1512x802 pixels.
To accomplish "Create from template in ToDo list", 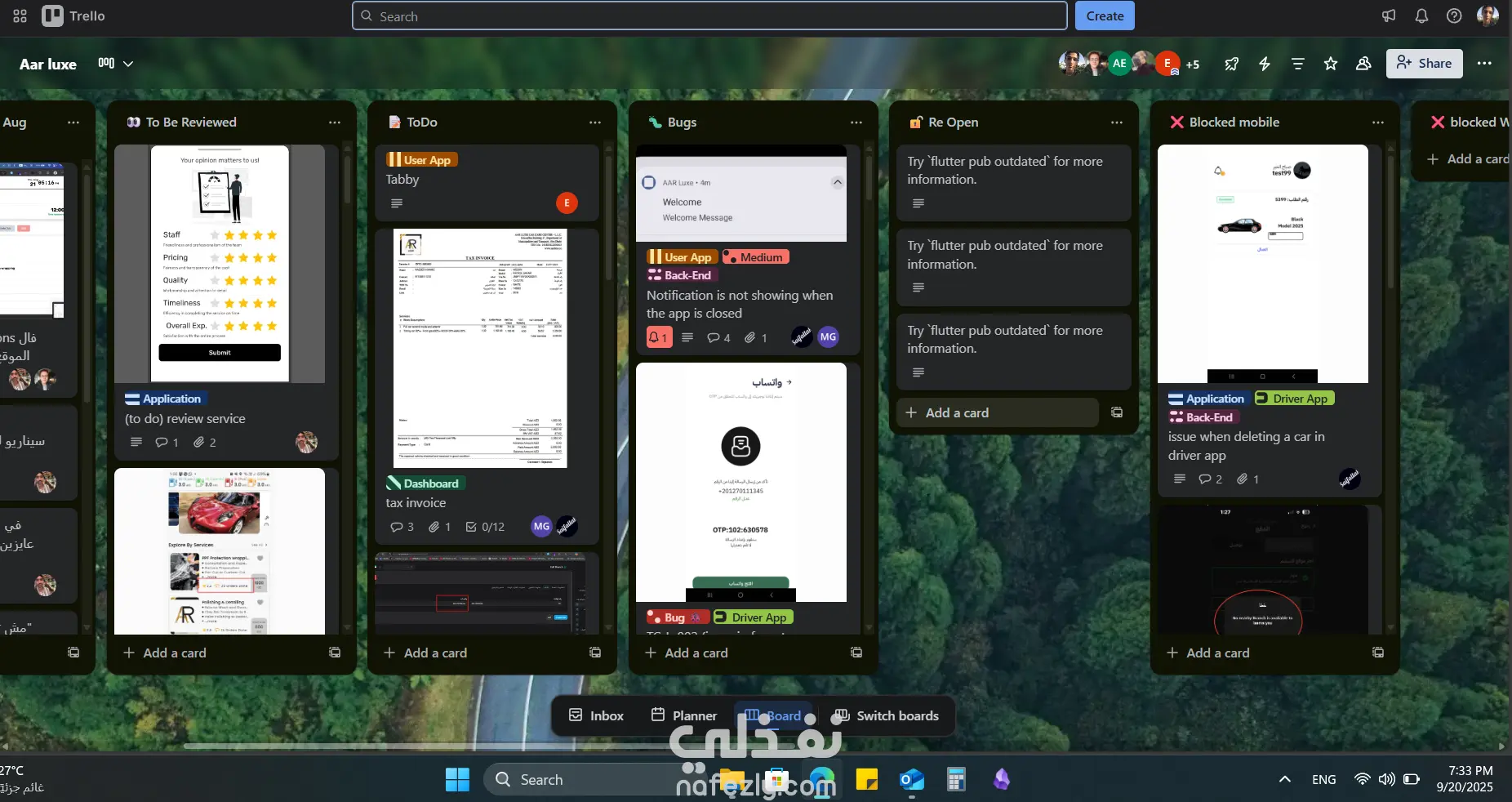I will click(595, 653).
